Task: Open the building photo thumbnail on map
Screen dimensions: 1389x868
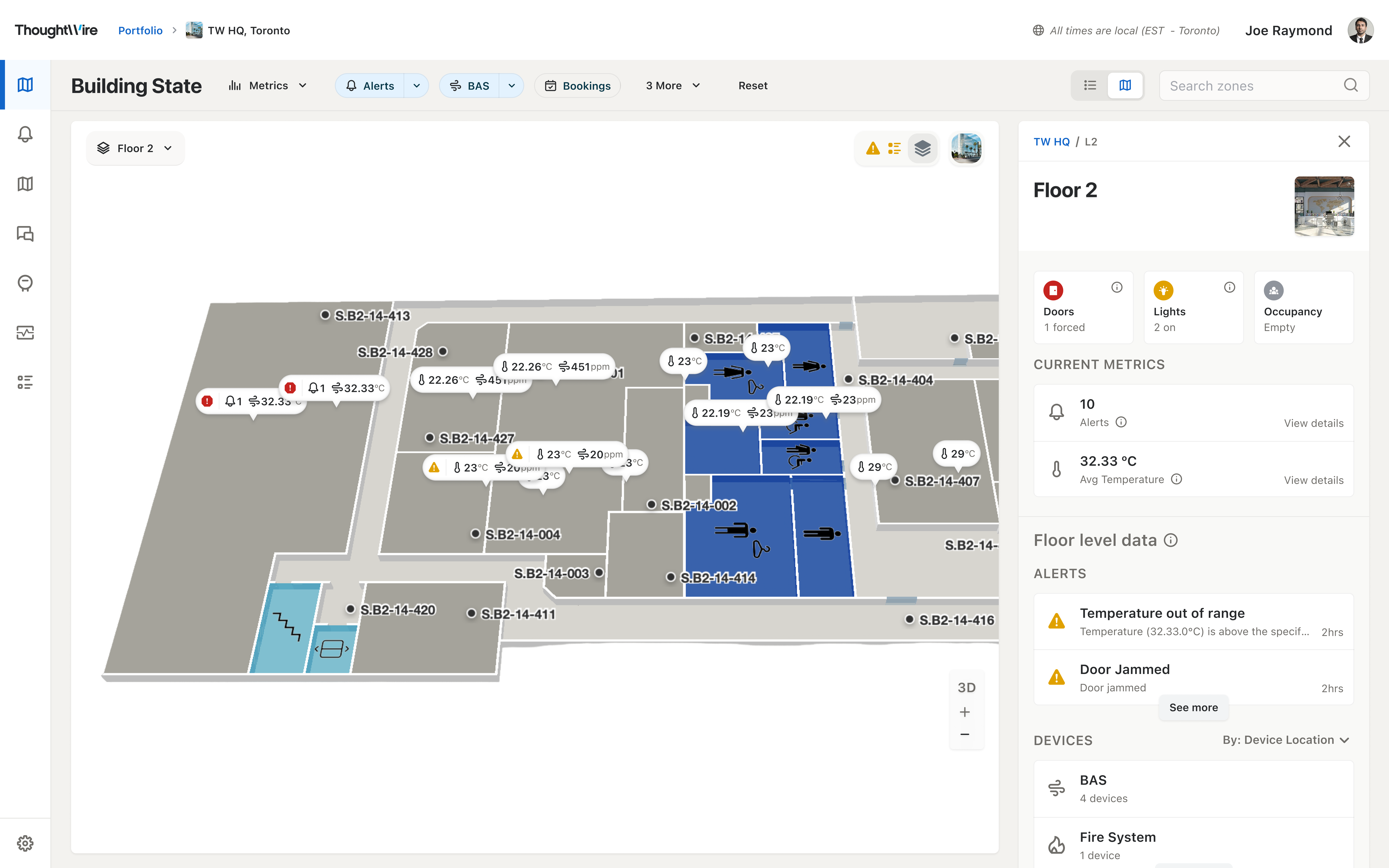Action: point(966,149)
